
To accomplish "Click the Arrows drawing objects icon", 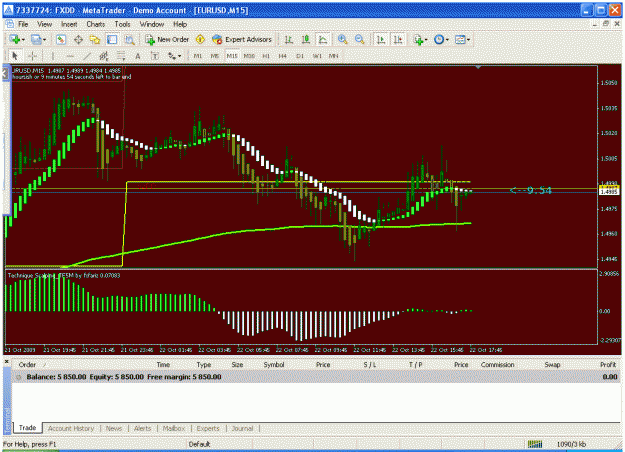I will (x=172, y=56).
